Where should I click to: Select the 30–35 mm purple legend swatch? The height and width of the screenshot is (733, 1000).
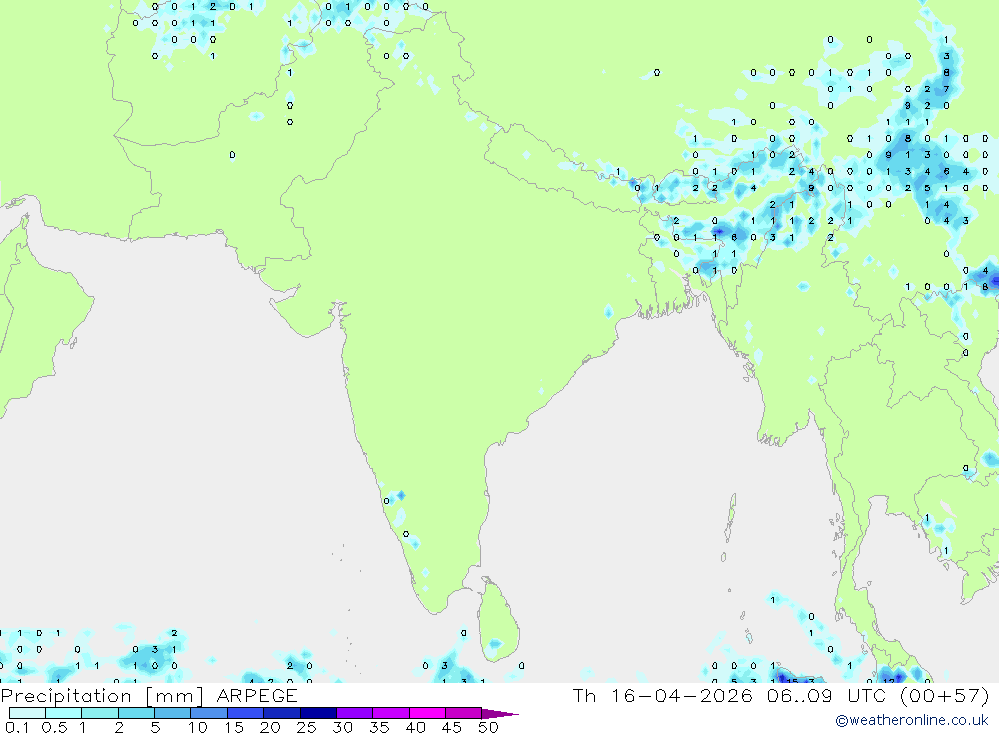tap(355, 713)
